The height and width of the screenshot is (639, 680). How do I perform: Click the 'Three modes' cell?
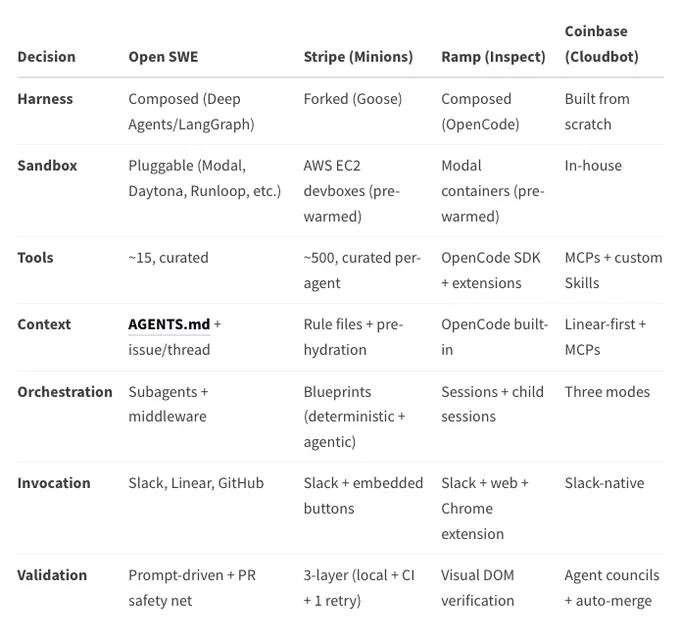click(607, 391)
